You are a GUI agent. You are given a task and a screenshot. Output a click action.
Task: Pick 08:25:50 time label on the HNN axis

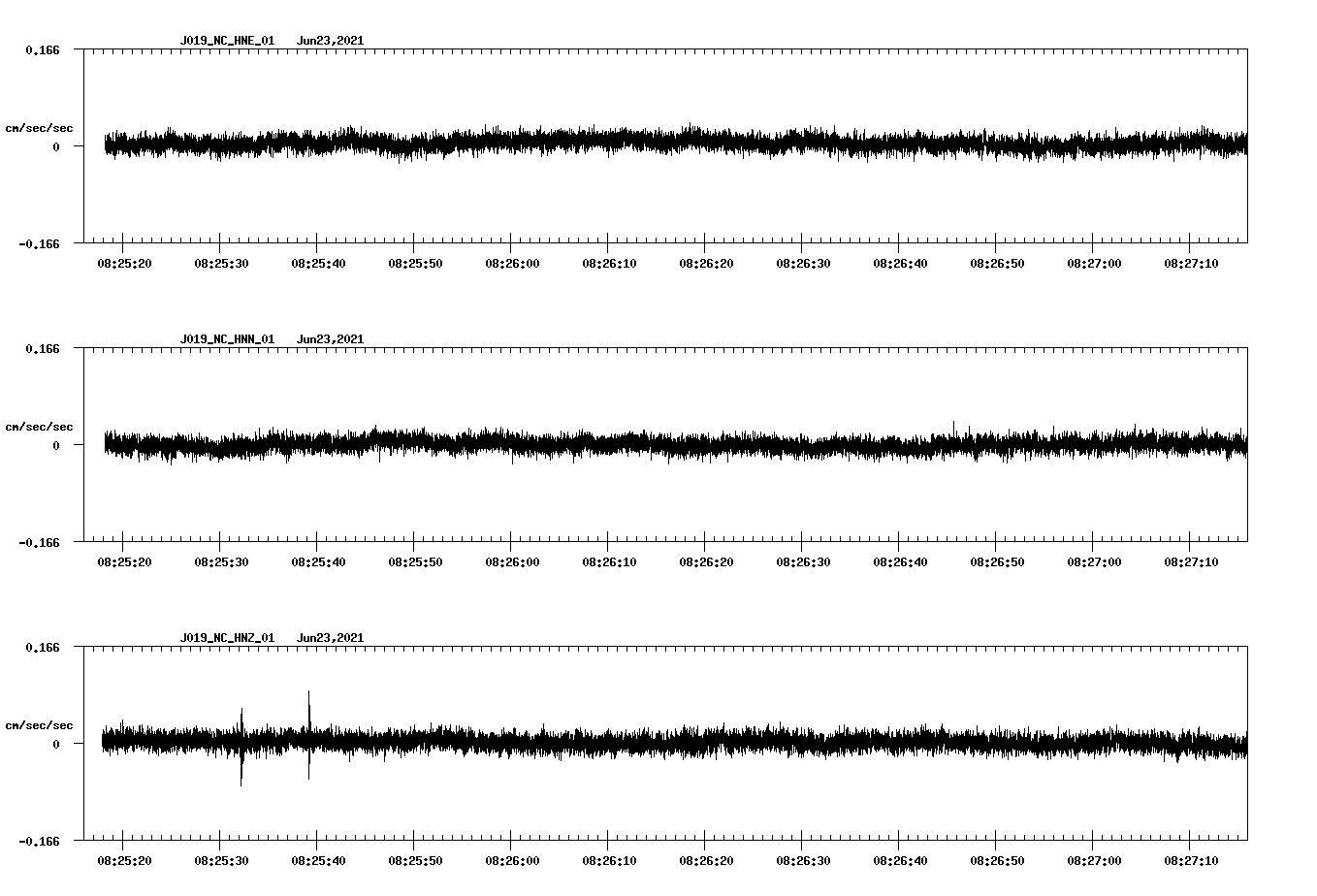coord(414,562)
